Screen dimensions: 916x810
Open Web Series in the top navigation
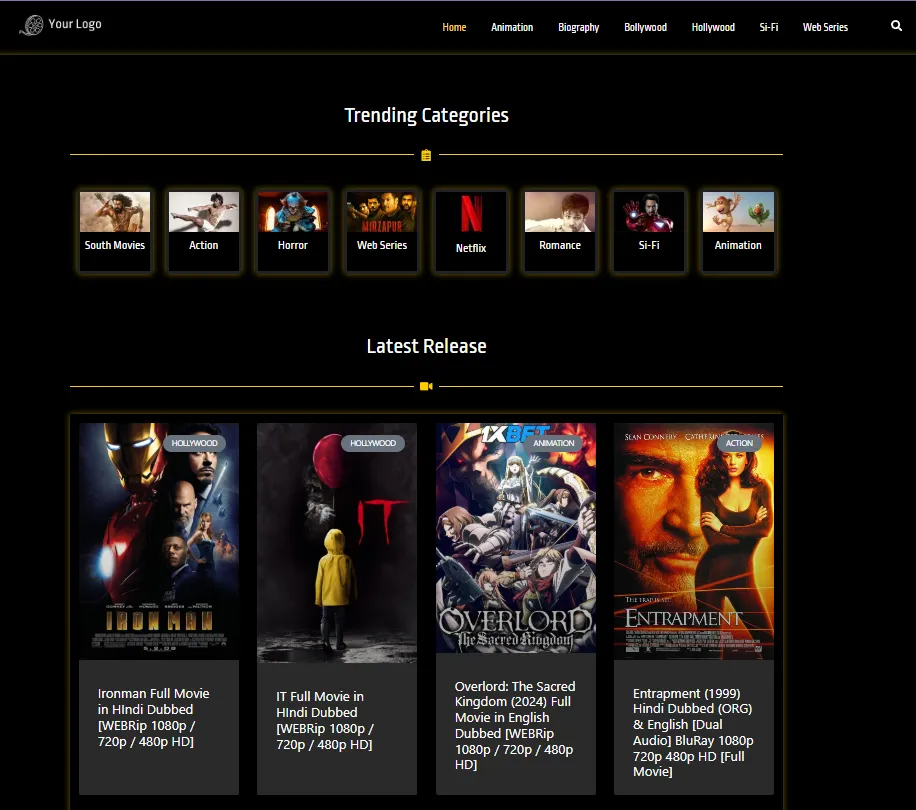point(825,27)
